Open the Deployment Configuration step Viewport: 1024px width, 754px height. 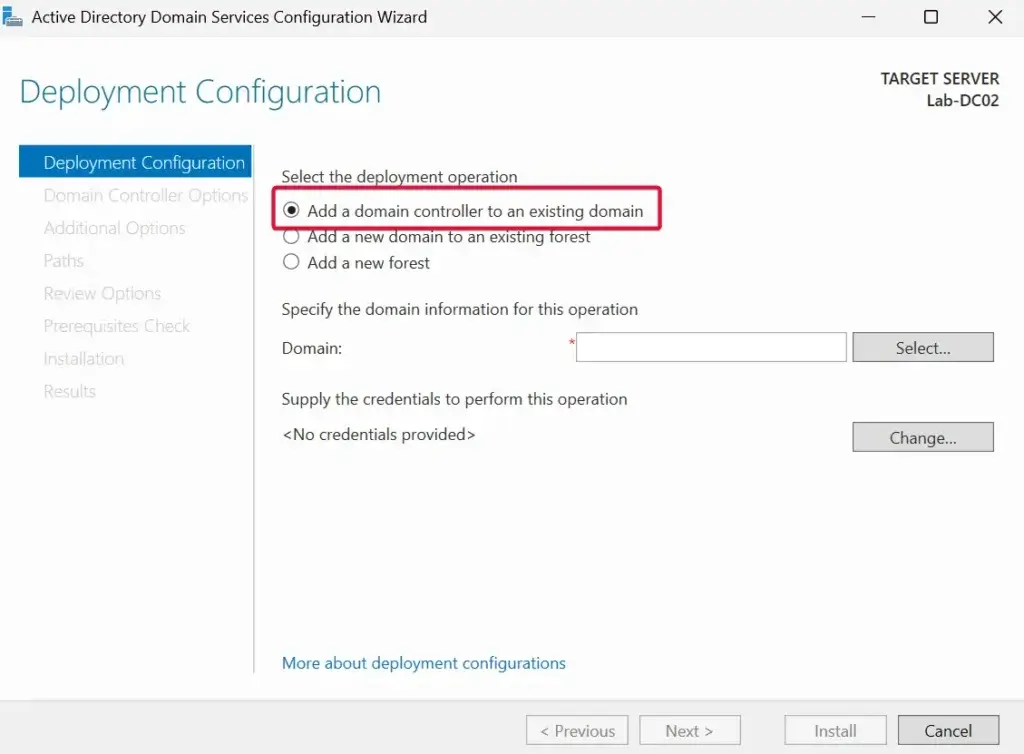pyautogui.click(x=144, y=163)
